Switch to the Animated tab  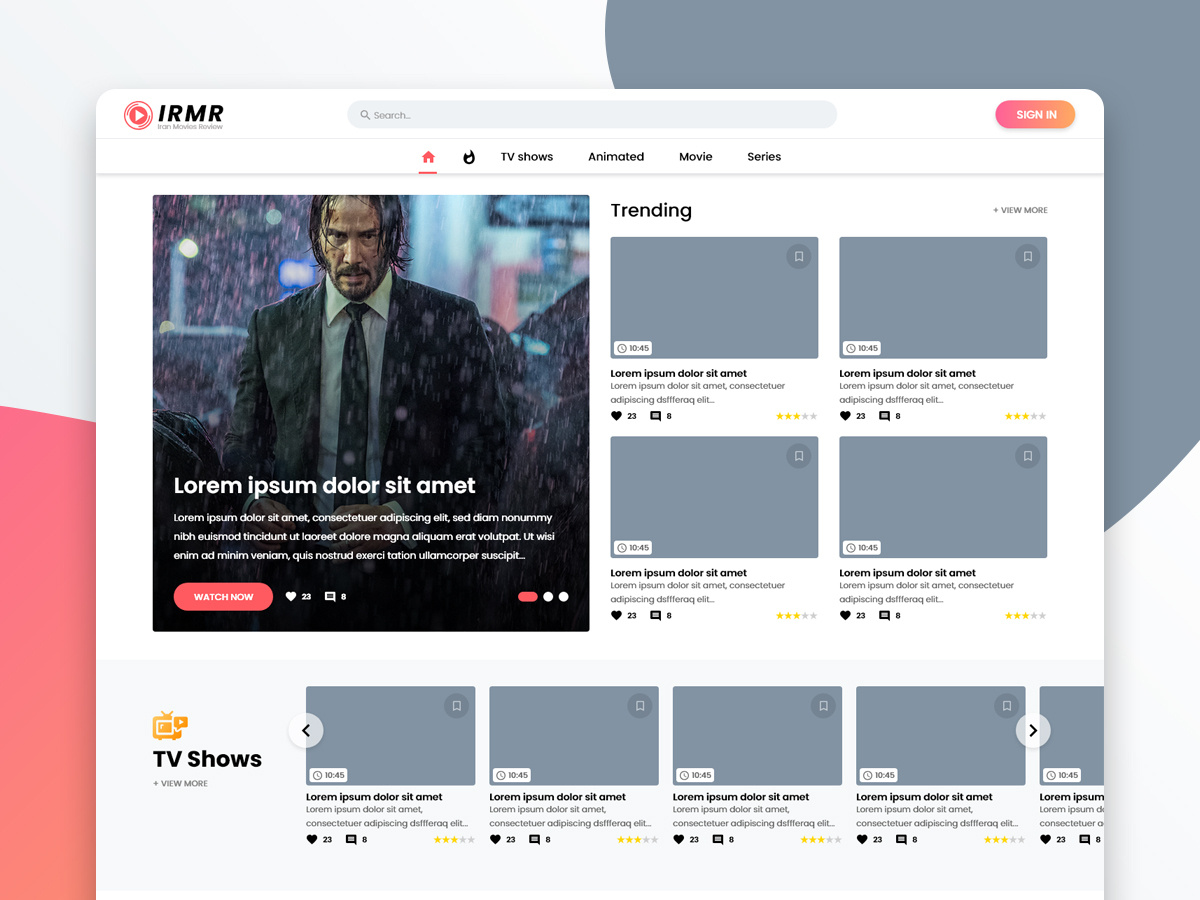(616, 156)
